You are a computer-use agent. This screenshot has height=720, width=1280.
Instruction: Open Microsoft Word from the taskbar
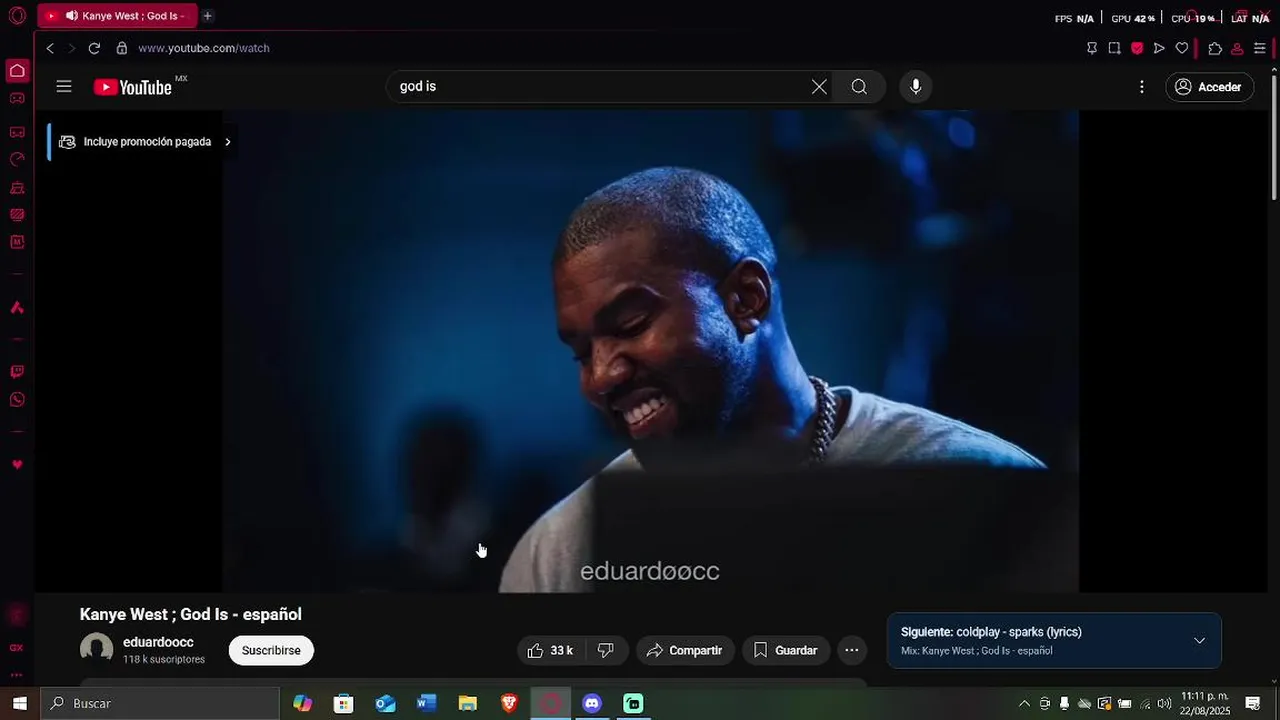[x=427, y=703]
